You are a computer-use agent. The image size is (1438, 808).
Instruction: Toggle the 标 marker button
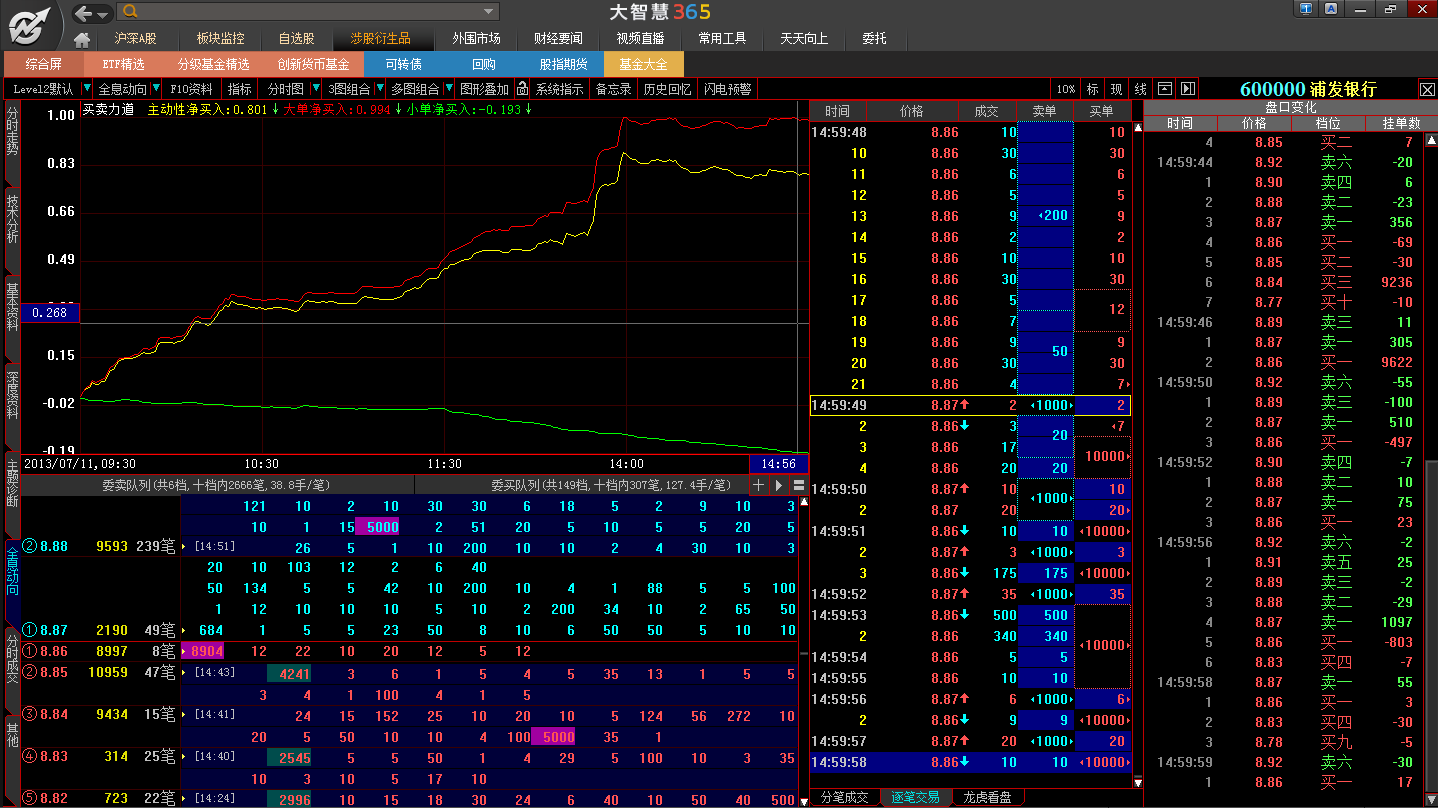1092,89
